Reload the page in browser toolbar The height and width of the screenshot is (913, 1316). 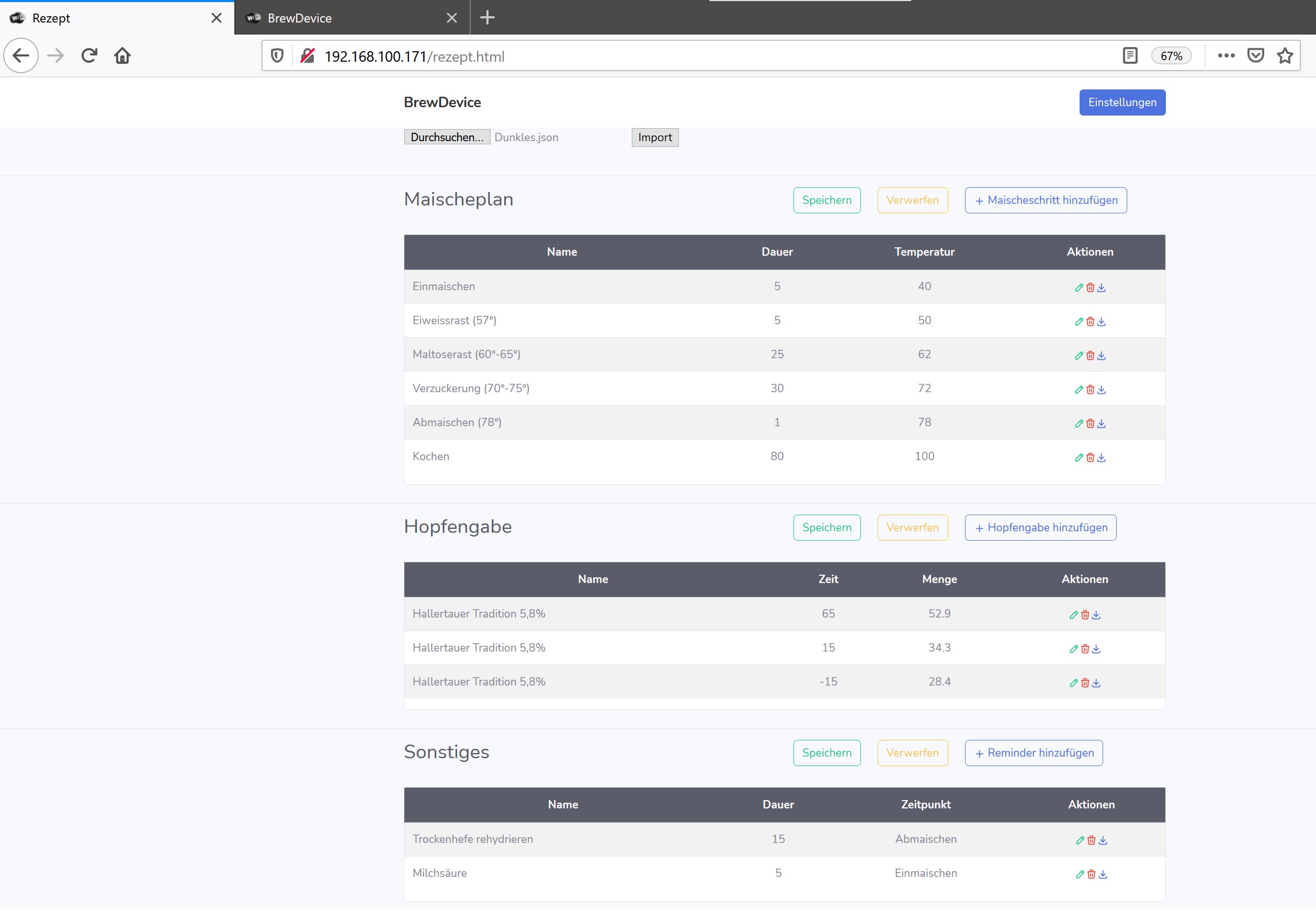click(x=89, y=55)
